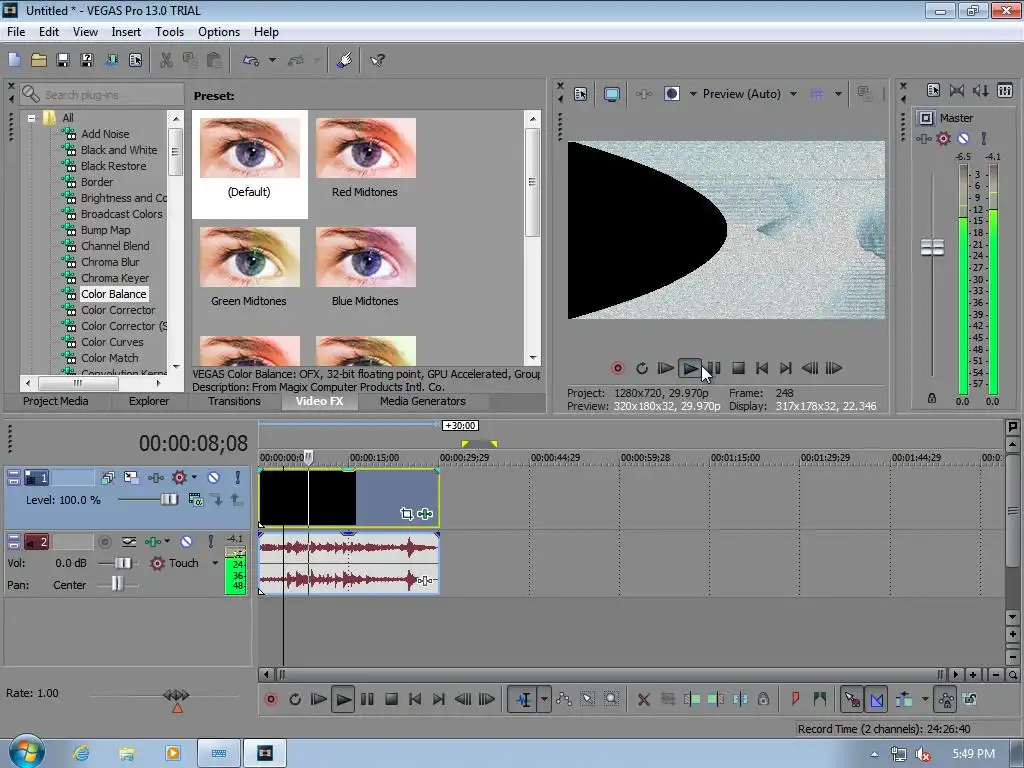The height and width of the screenshot is (768, 1024).
Task: Click Stop button in timeline transport bar
Action: (x=391, y=699)
